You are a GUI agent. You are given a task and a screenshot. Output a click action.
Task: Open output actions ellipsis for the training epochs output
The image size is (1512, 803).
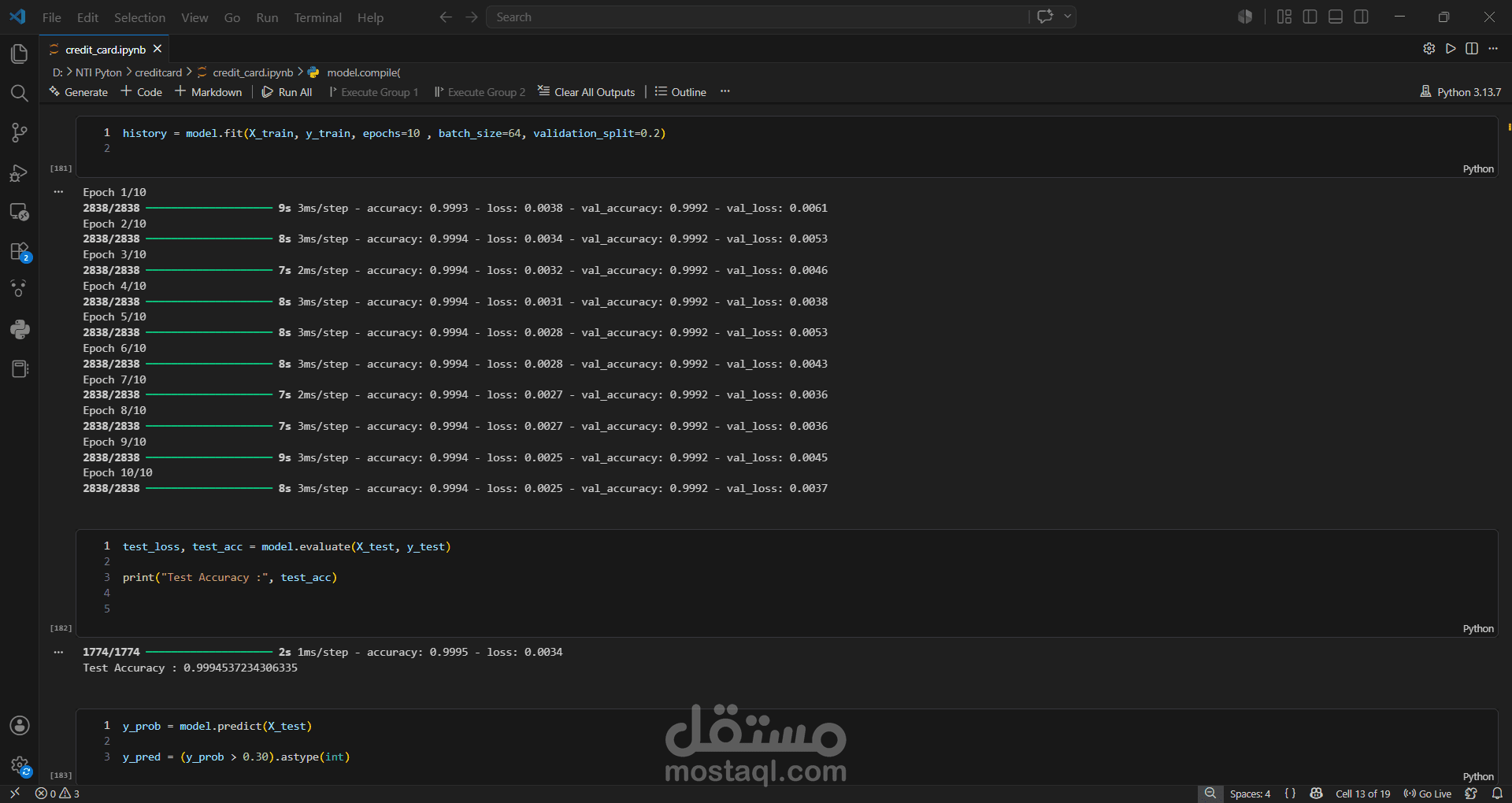[58, 191]
